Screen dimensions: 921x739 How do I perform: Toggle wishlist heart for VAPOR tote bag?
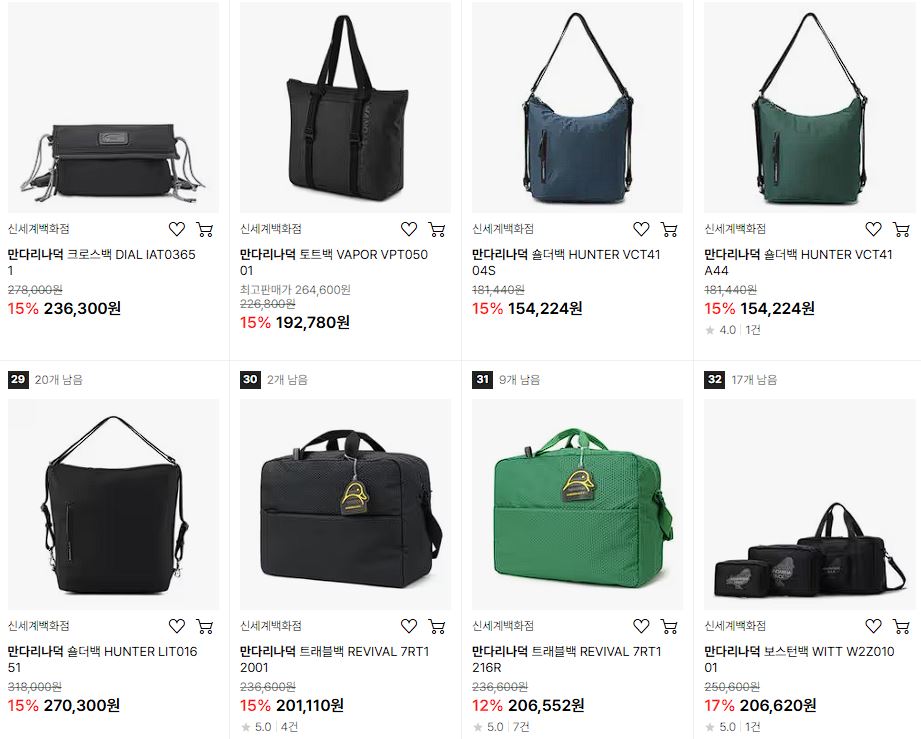tap(409, 229)
